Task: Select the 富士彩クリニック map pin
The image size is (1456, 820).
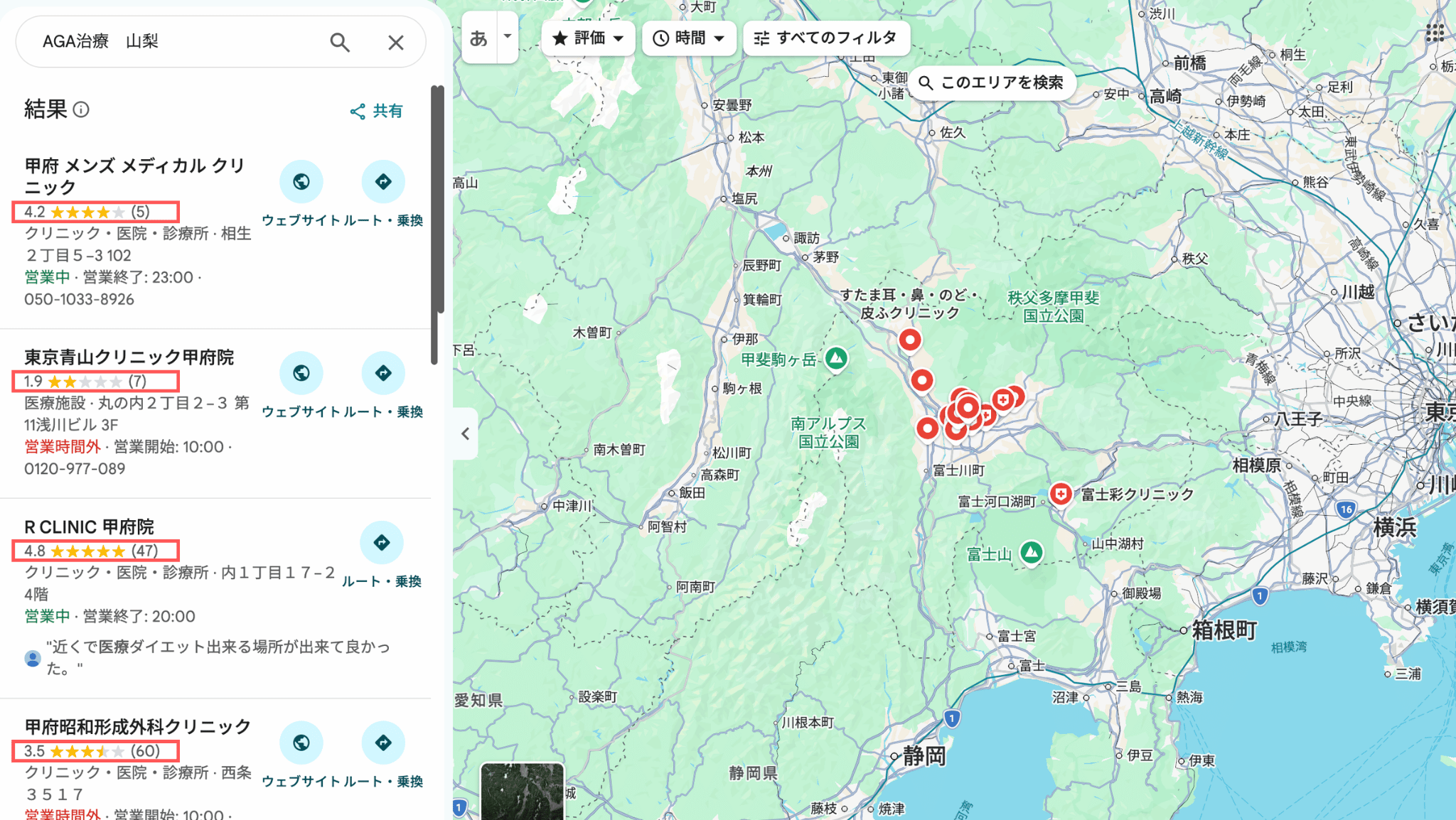Action: (x=1060, y=494)
